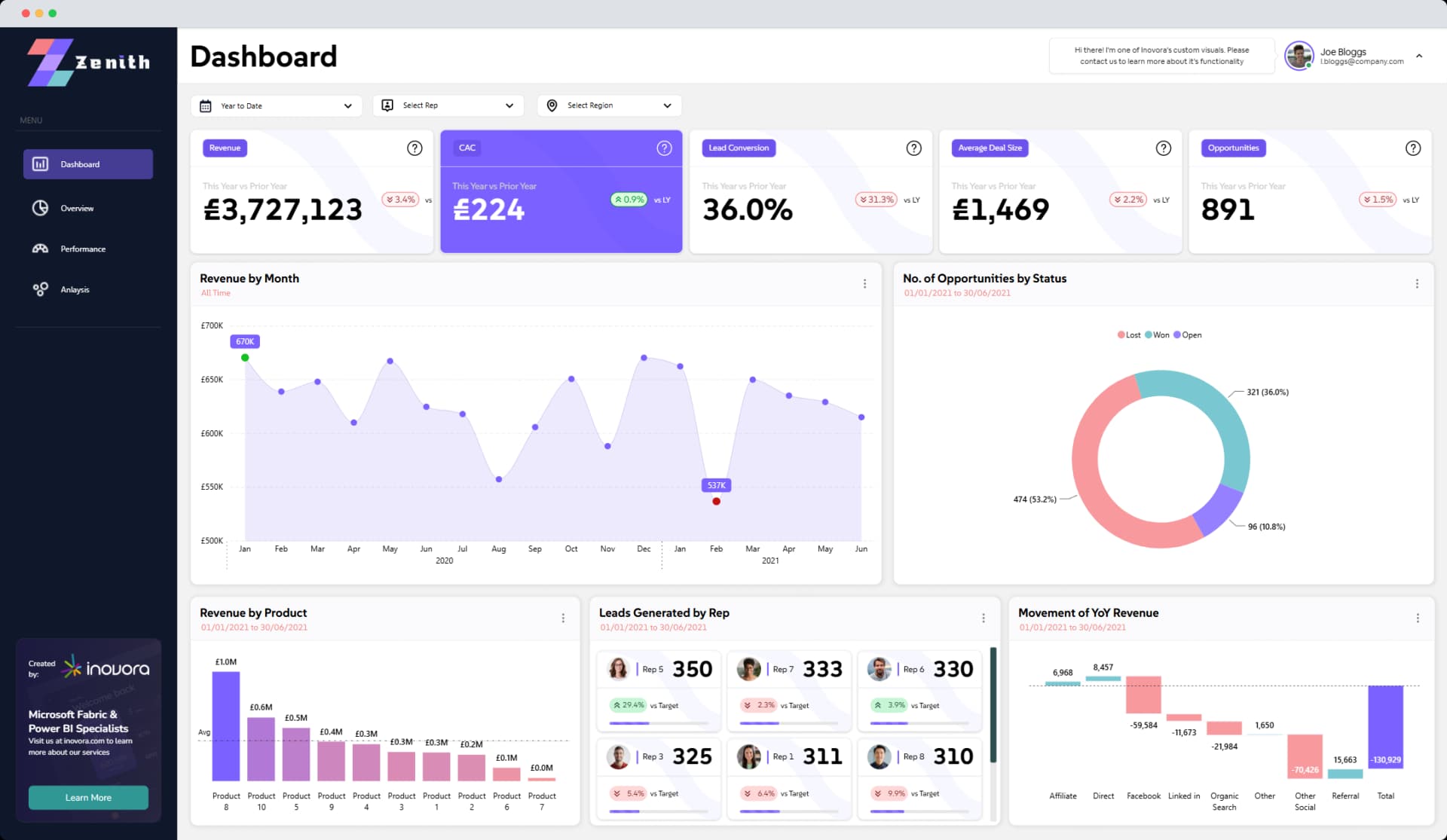Select the Dashboard icon in the sidebar
The height and width of the screenshot is (840, 1447).
(x=41, y=163)
